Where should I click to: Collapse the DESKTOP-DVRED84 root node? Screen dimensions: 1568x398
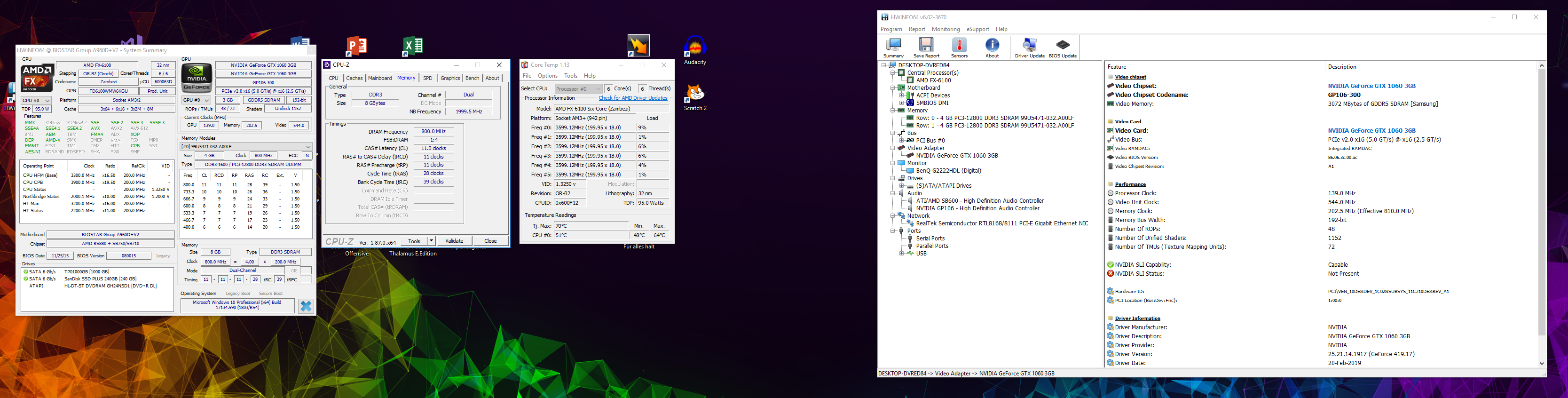(x=884, y=65)
